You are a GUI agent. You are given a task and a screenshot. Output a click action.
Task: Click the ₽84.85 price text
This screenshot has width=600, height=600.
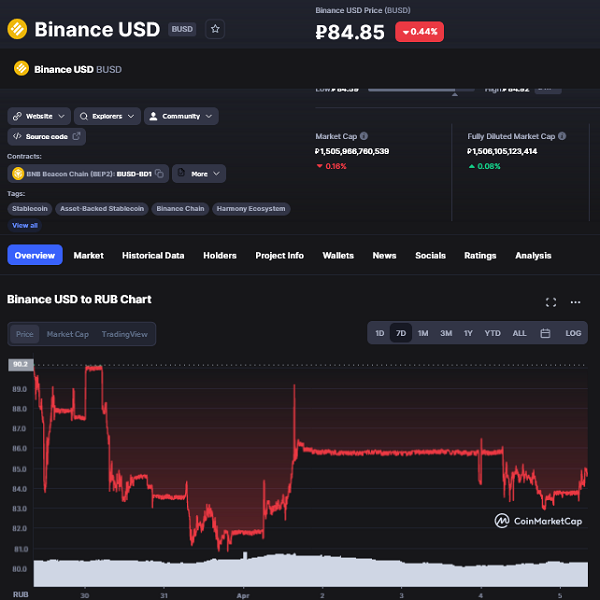[x=350, y=32]
